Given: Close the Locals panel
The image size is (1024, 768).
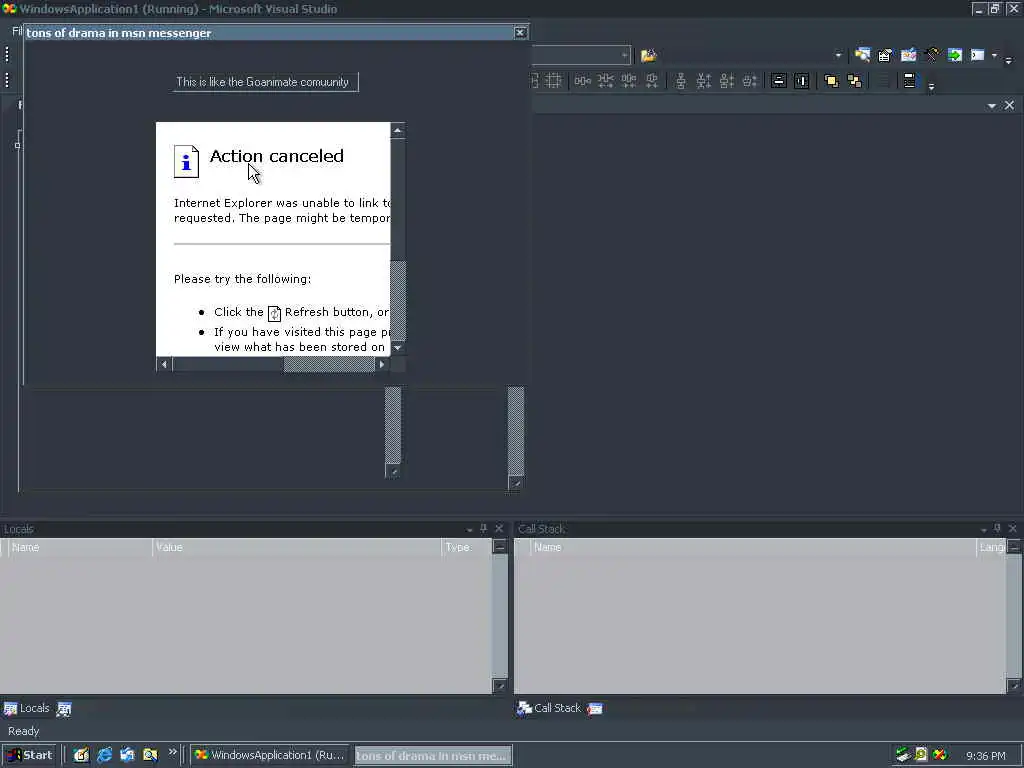Looking at the screenshot, I should [x=500, y=529].
